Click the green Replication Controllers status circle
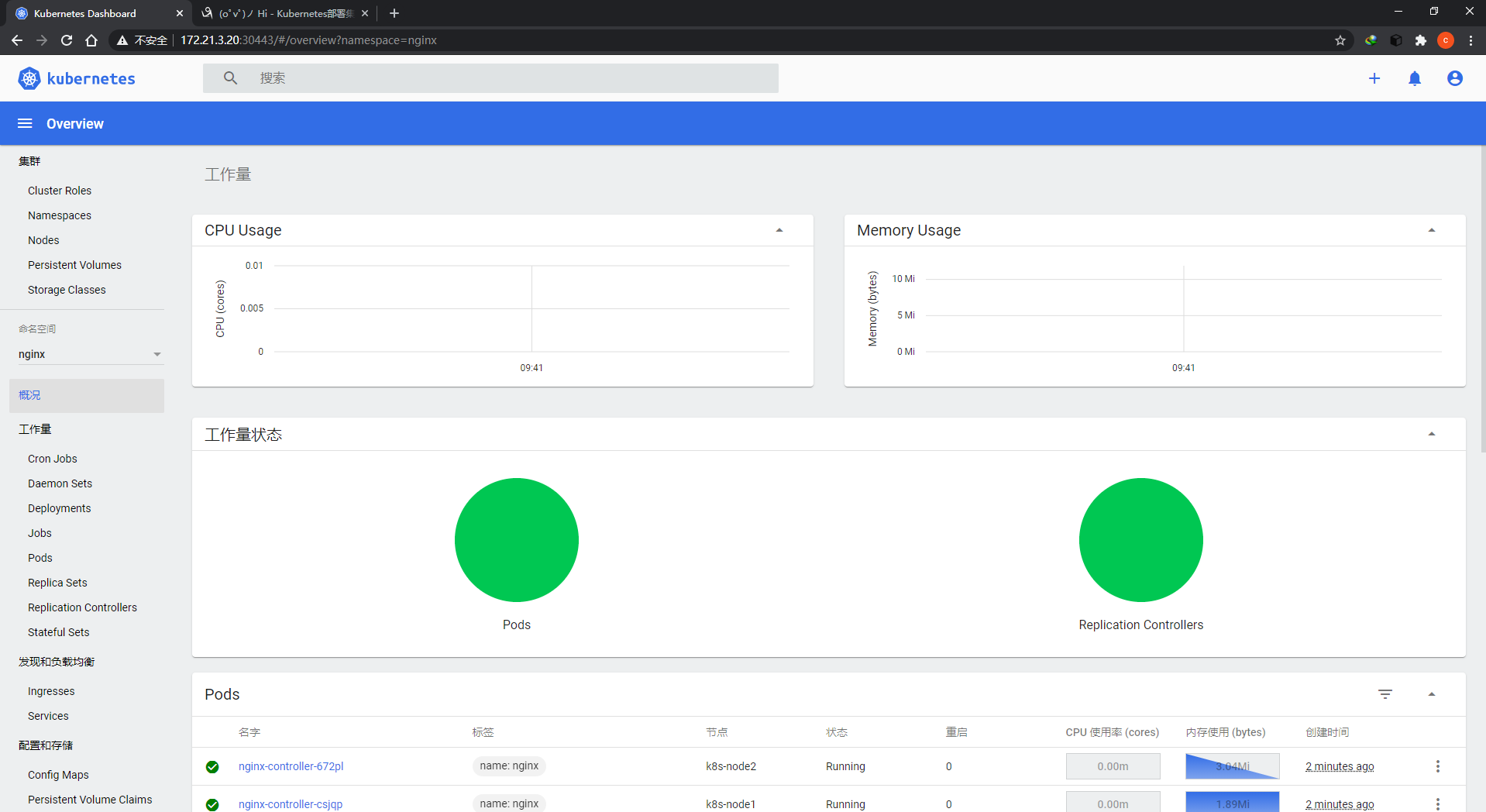Image resolution: width=1486 pixels, height=812 pixels. [1141, 540]
